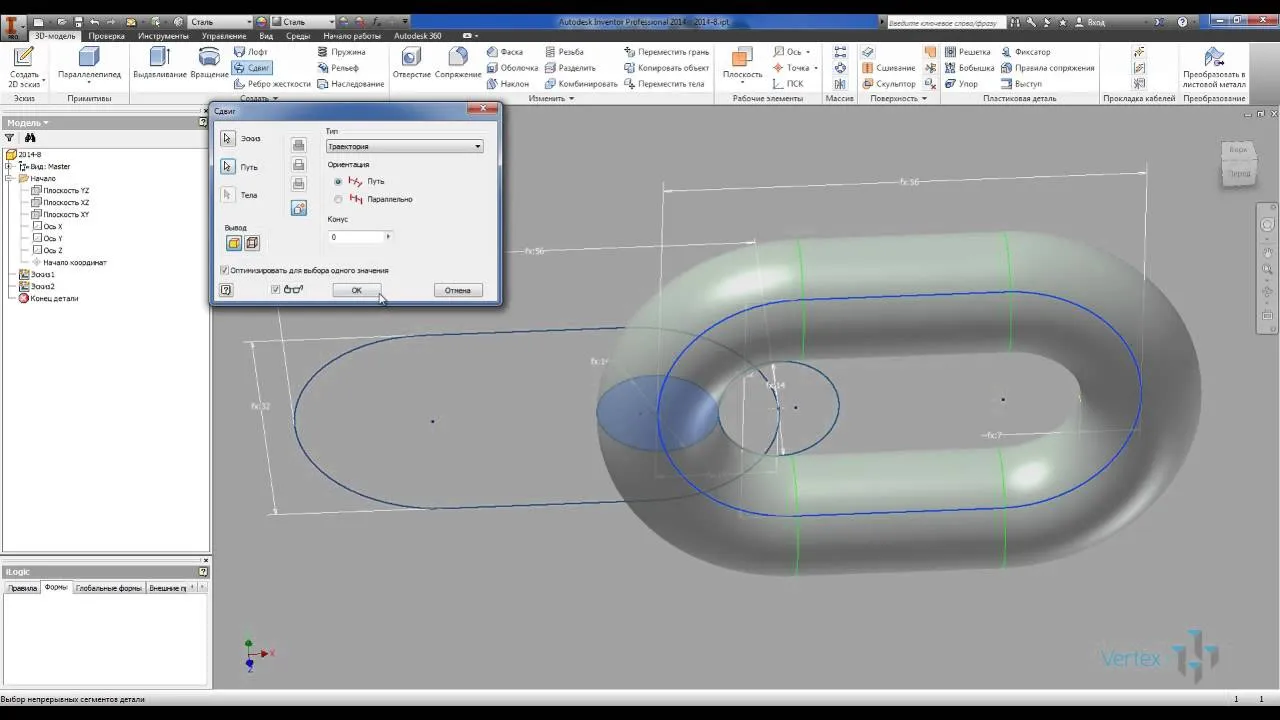Activate the Сдвиг sweep tool
The height and width of the screenshot is (720, 1280).
click(x=251, y=68)
